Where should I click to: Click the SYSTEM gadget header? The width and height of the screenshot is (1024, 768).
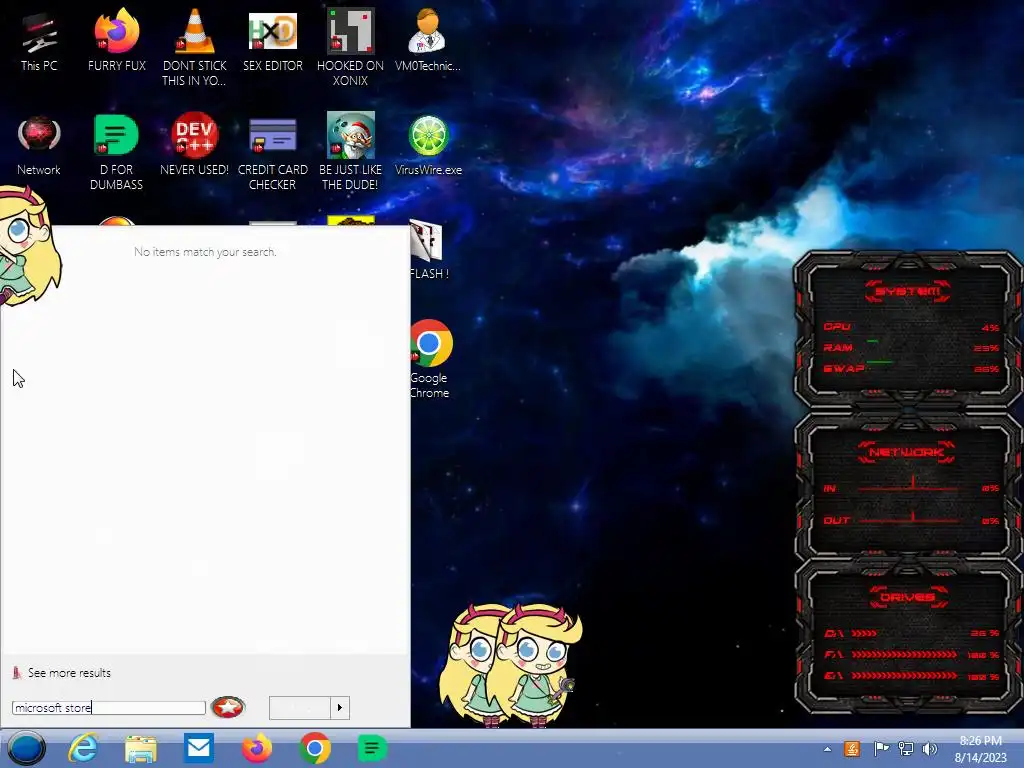point(907,291)
